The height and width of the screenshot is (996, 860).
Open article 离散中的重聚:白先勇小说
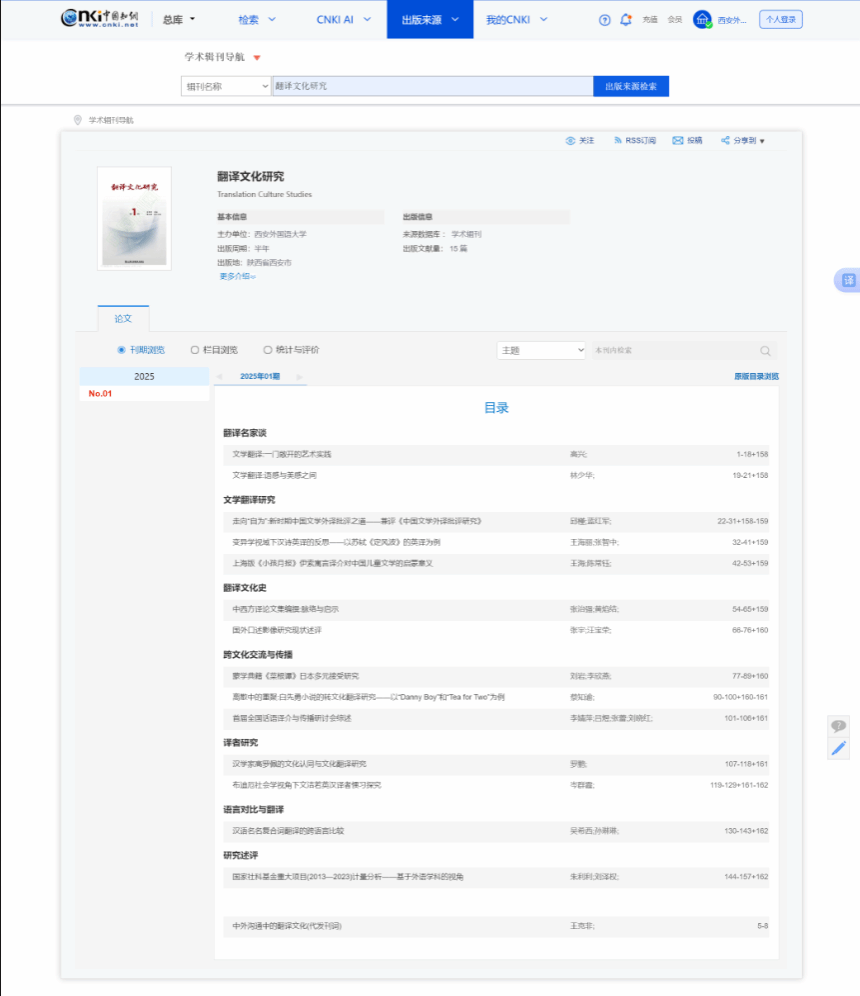pyautogui.click(x=368, y=697)
